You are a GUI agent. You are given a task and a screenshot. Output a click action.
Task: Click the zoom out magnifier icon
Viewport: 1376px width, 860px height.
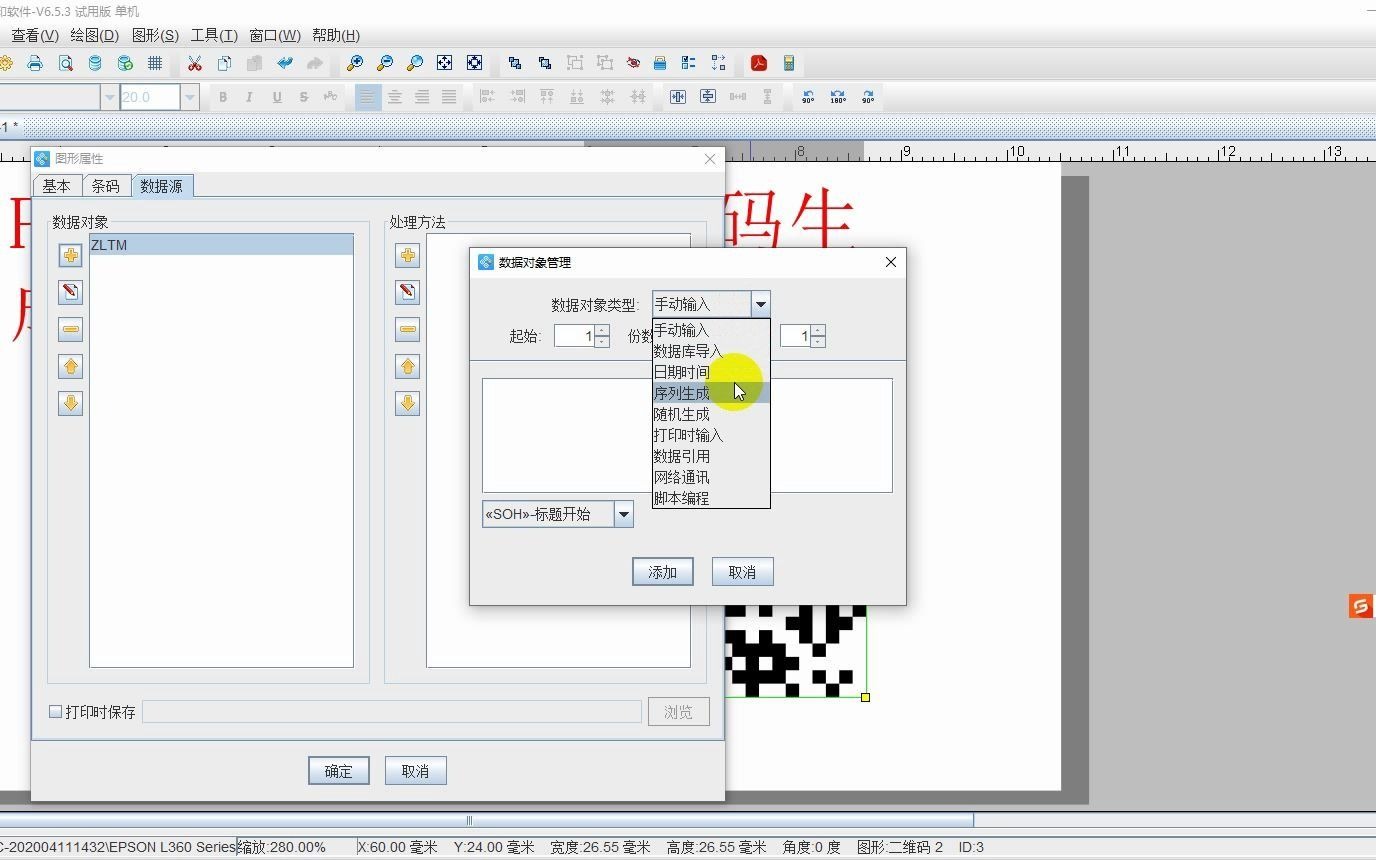click(x=385, y=63)
